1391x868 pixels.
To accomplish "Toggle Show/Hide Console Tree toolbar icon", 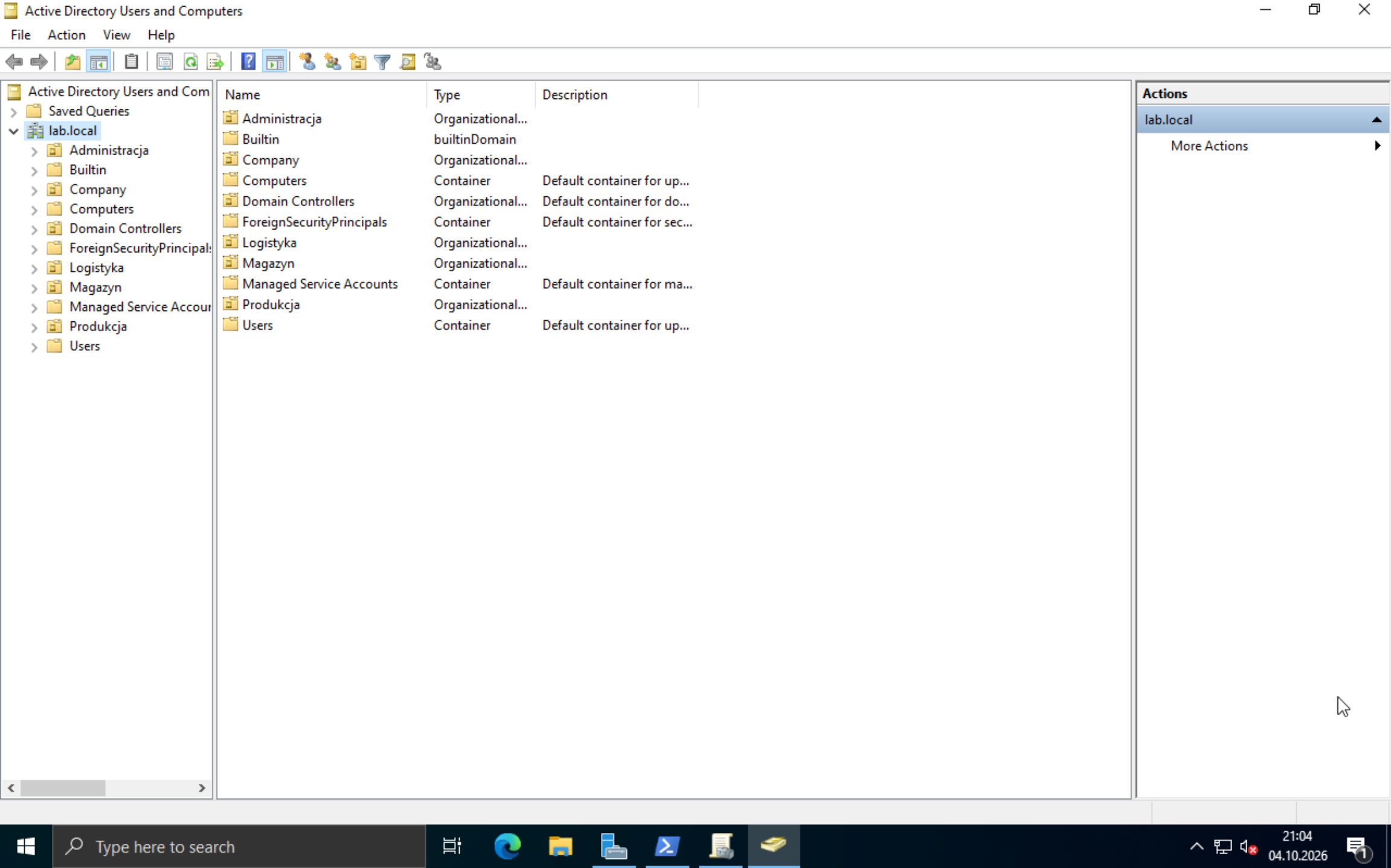I will (98, 62).
